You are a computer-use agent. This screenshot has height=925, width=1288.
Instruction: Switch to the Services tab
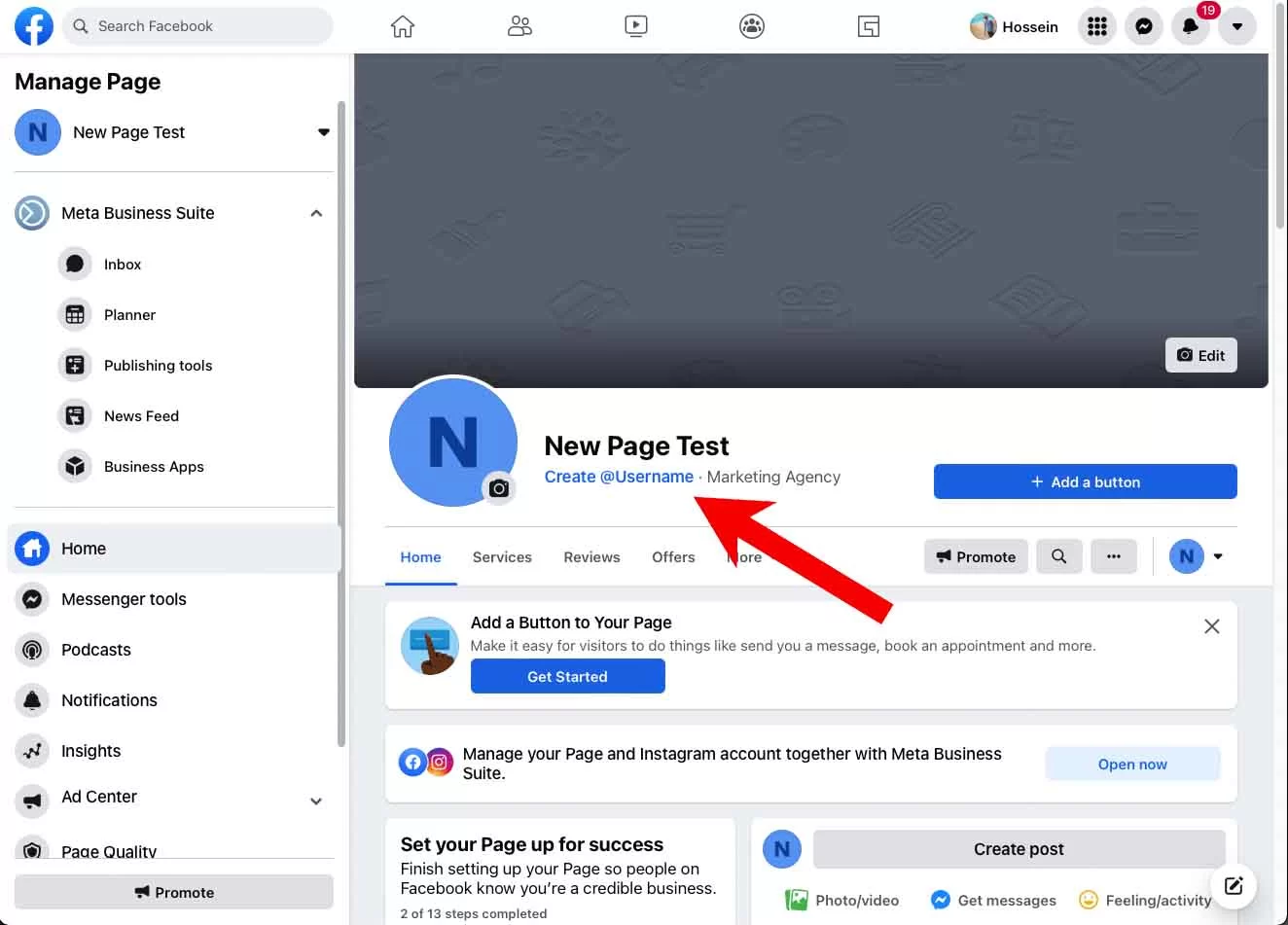click(x=502, y=557)
